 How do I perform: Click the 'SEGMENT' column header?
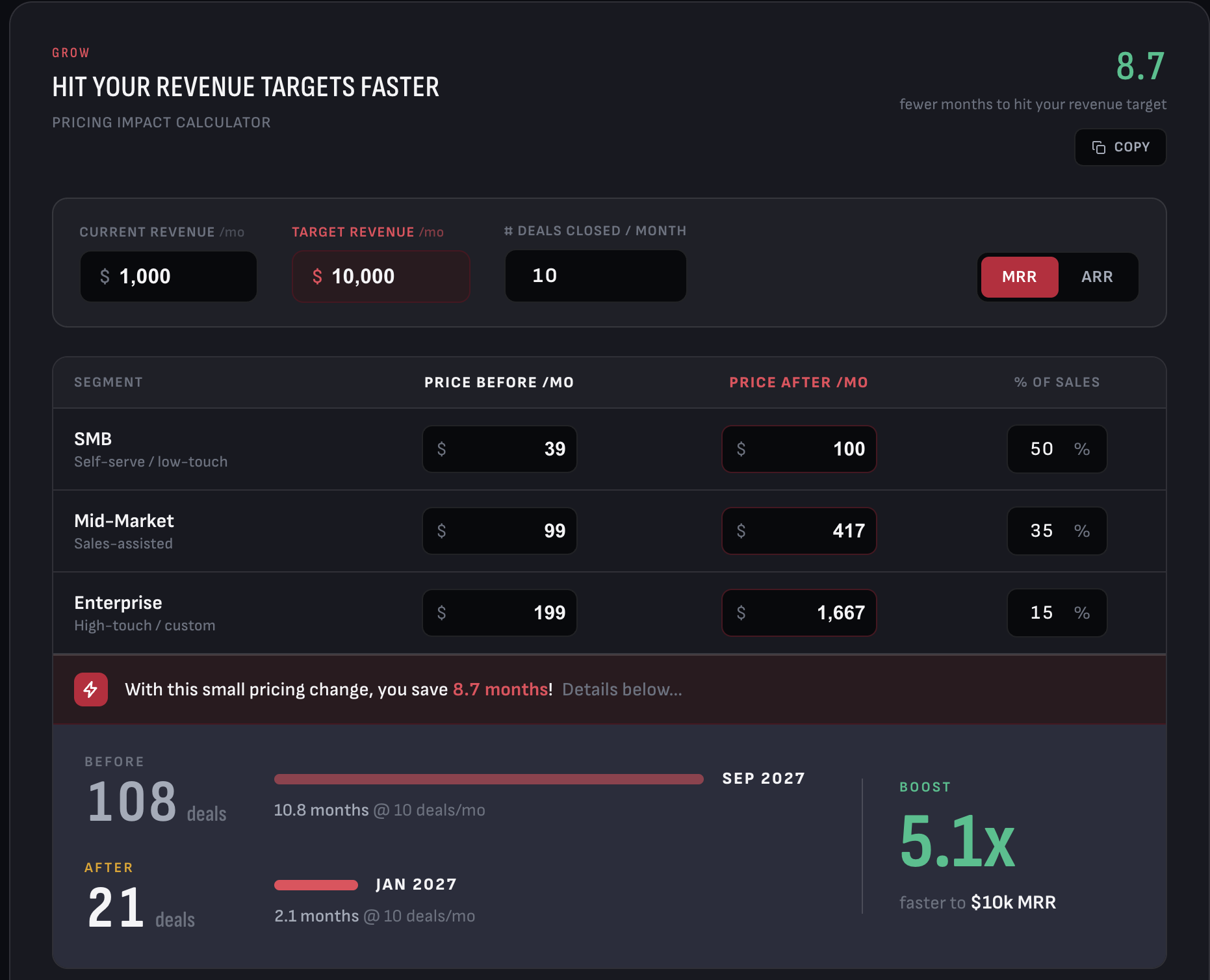tap(109, 383)
